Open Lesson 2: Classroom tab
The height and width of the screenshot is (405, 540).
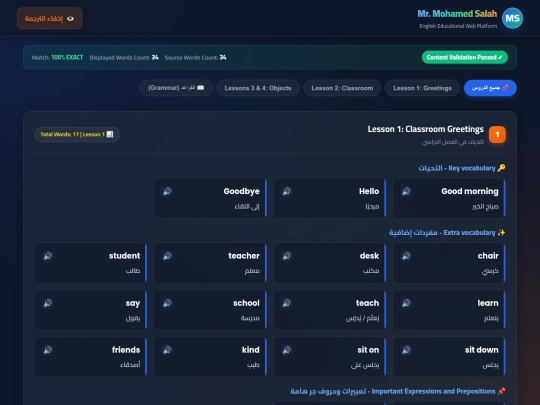tap(342, 88)
